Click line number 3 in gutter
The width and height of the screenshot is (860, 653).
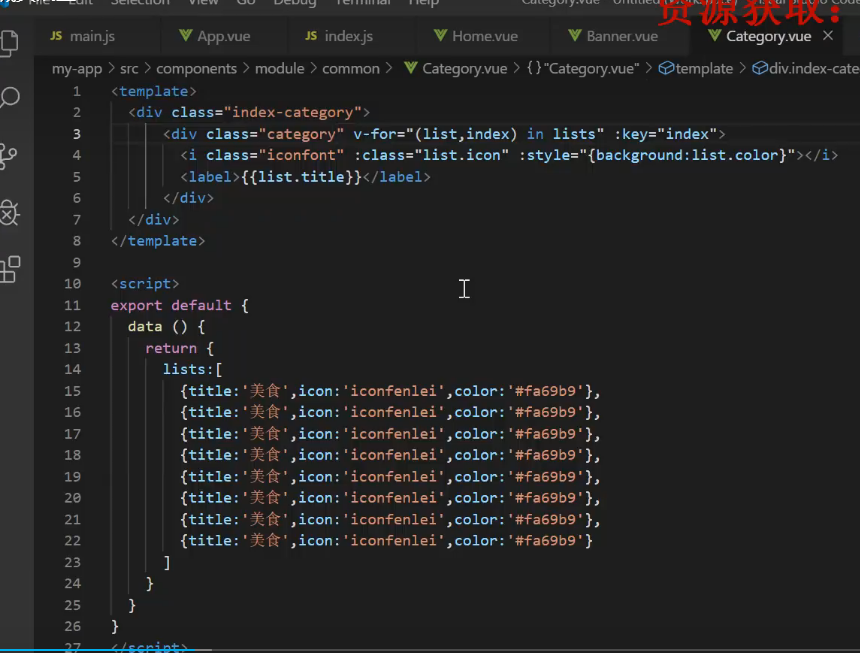pos(77,134)
